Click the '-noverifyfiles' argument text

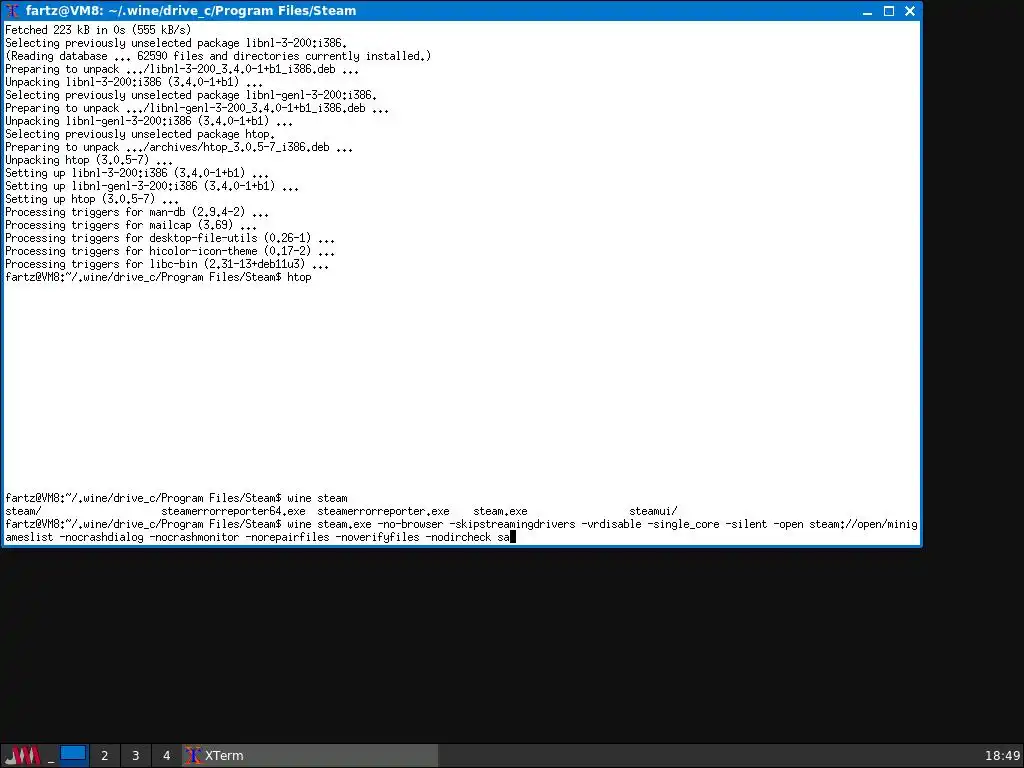pos(377,537)
